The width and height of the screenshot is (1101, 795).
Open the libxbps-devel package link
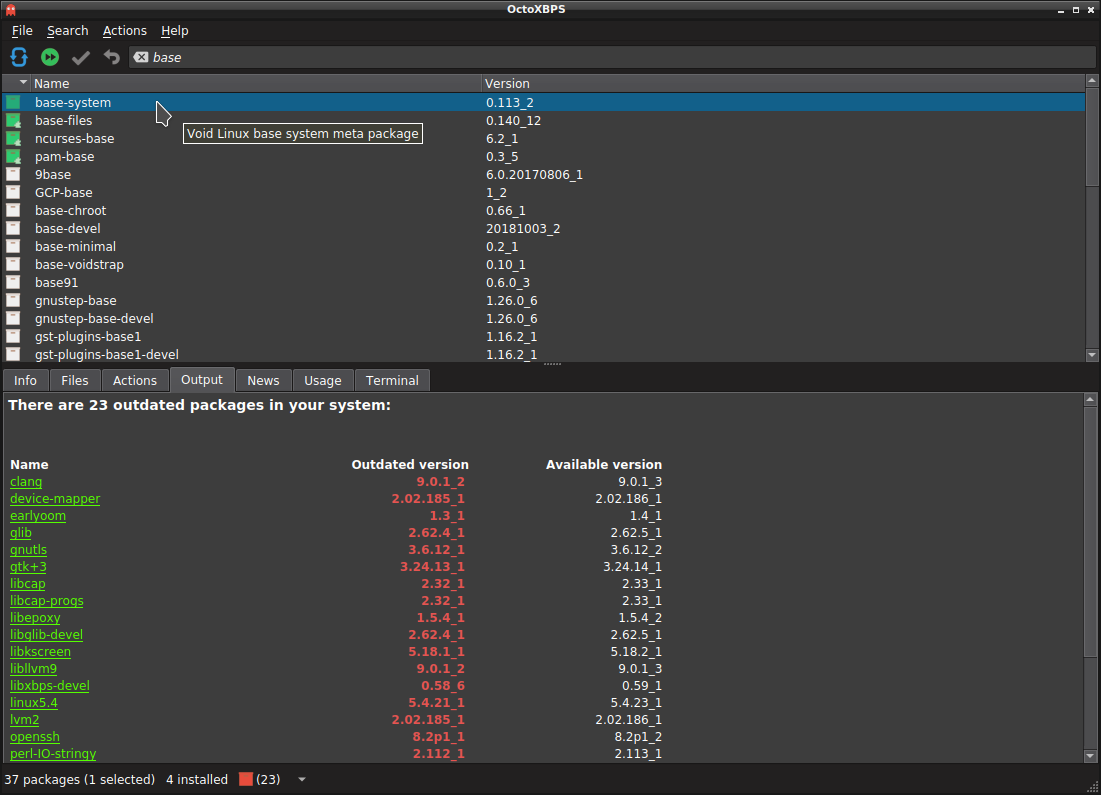coord(49,685)
